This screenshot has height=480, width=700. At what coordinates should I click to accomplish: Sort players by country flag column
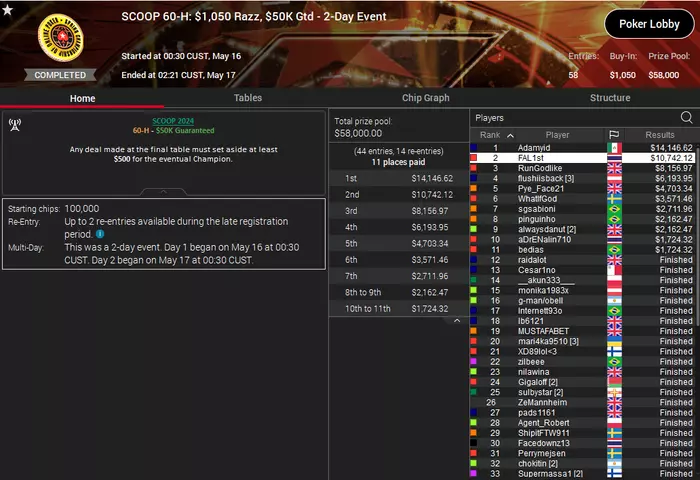(614, 135)
